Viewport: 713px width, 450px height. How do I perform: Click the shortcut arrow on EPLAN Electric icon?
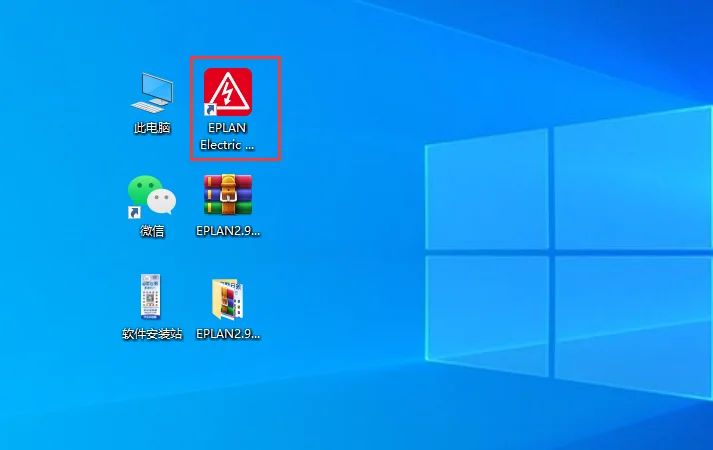(x=210, y=110)
